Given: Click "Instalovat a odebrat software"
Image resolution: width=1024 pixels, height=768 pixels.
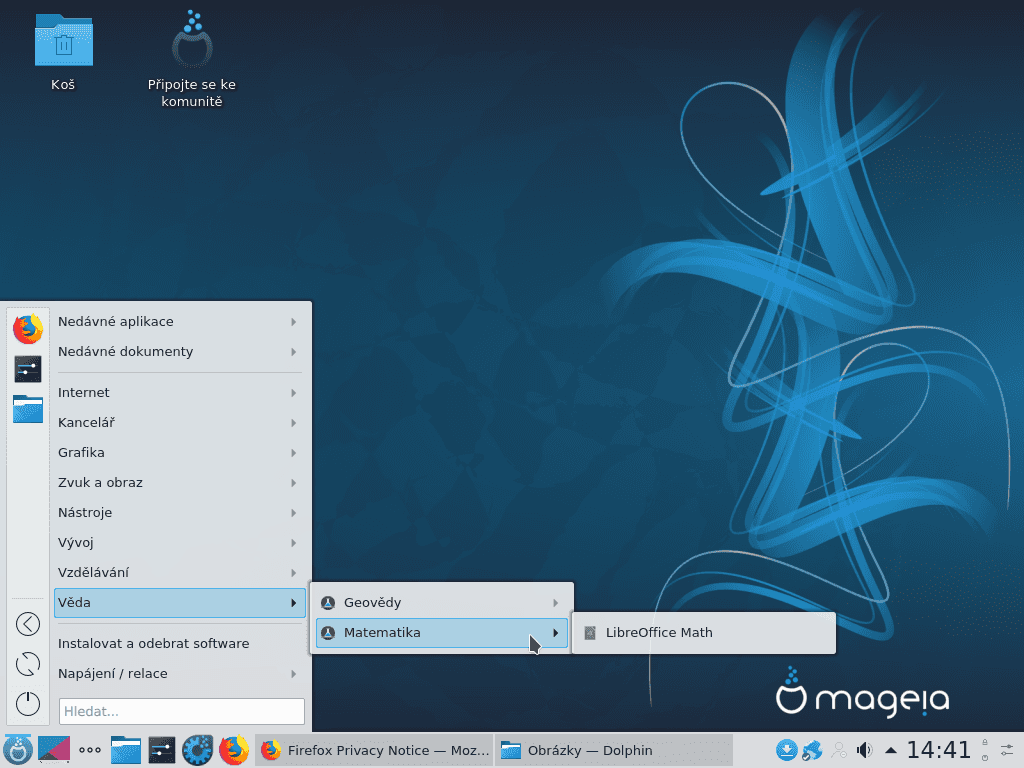Looking at the screenshot, I should (x=180, y=643).
